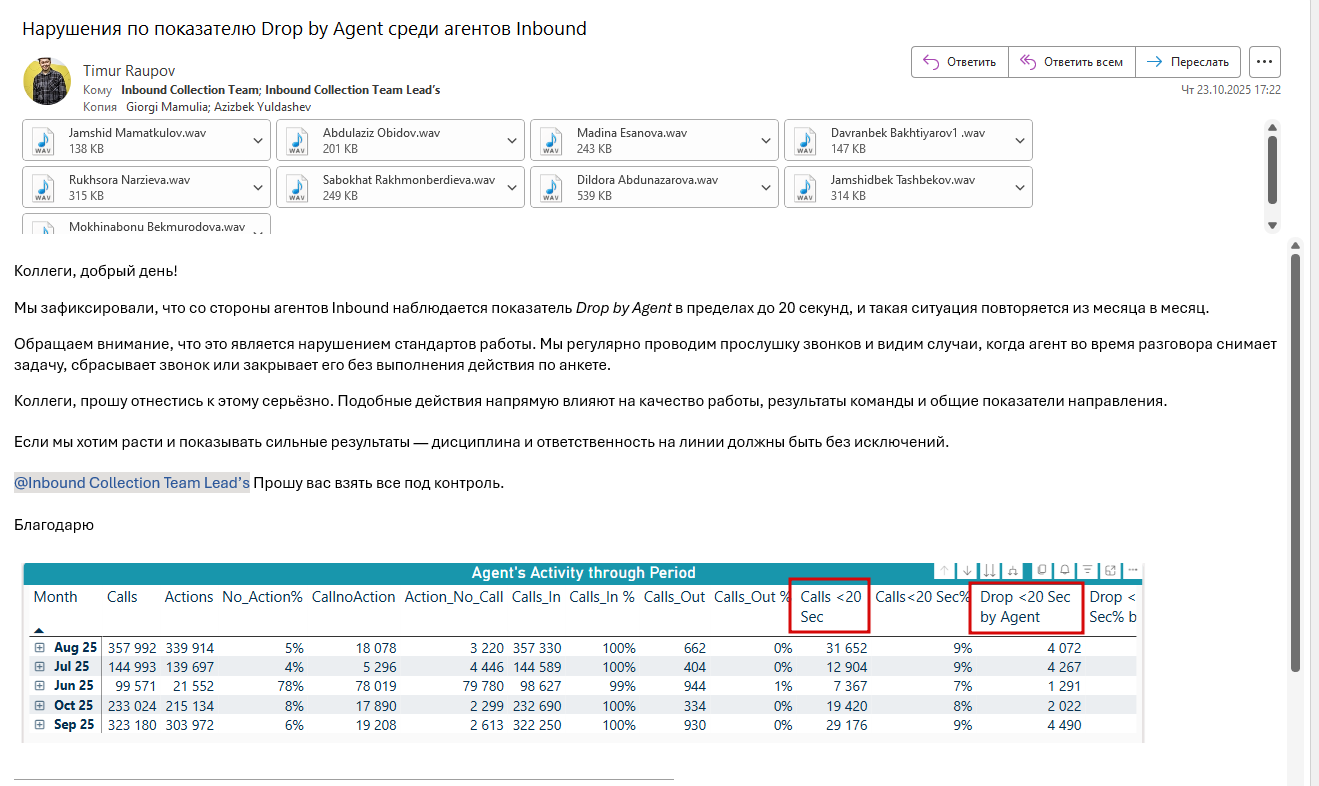Open the Jamshid Mamatkulov.wav file icon
This screenshot has width=1319, height=786.
click(43, 140)
